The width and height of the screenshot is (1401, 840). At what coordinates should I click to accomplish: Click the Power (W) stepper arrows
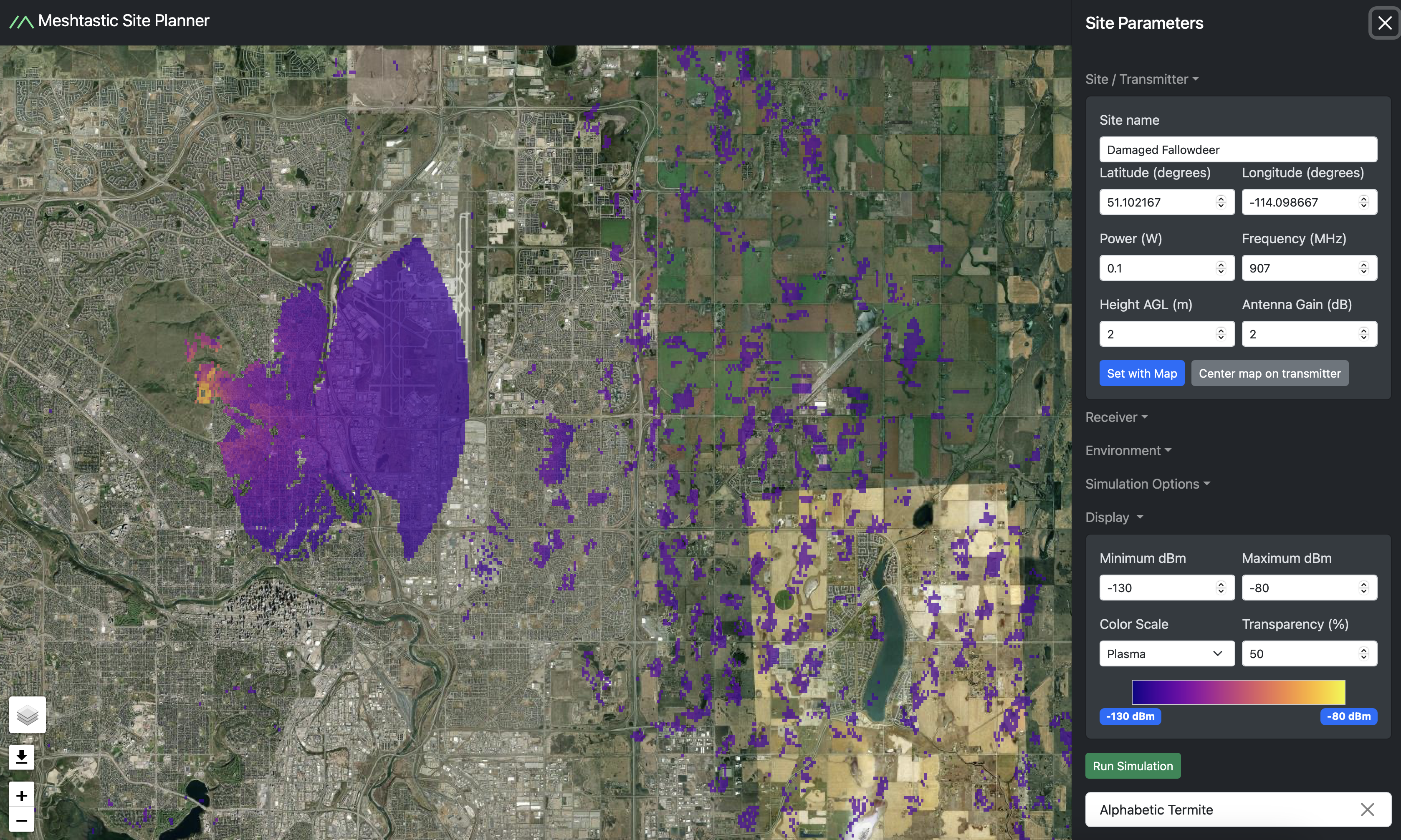coord(1220,268)
